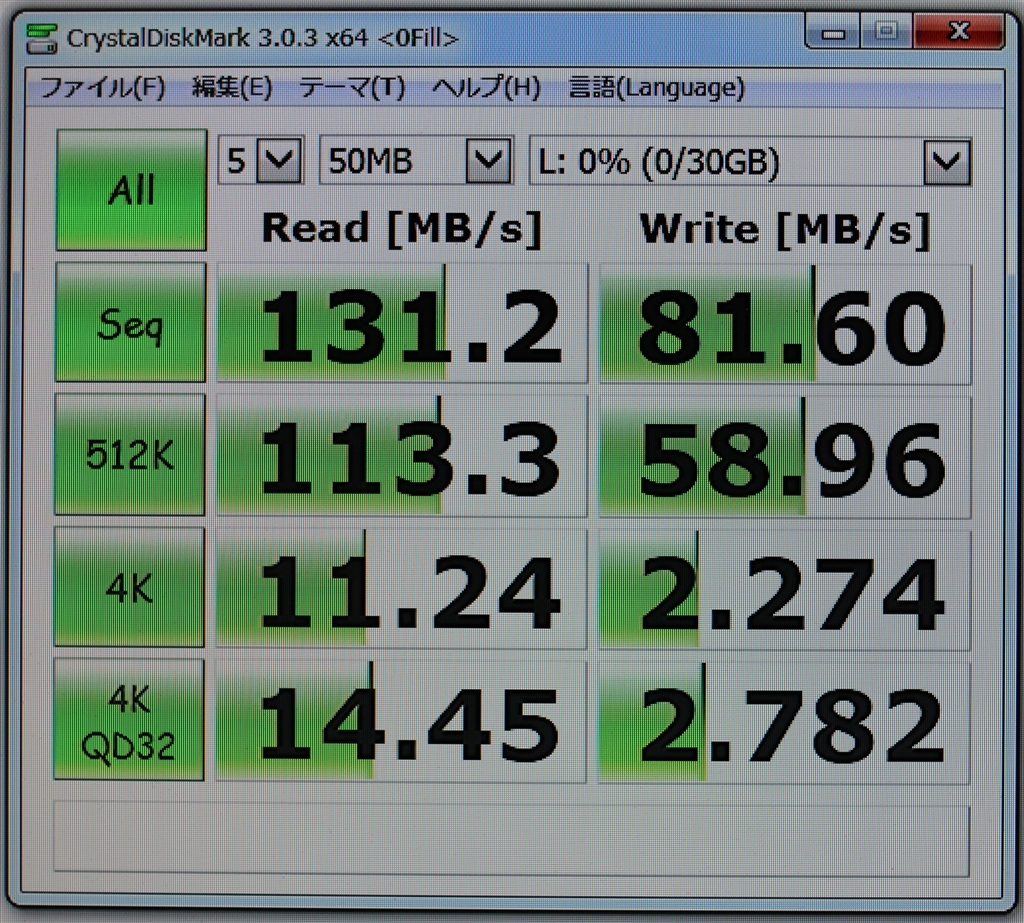The image size is (1024, 923).
Task: Close the CrystalDiskMark window
Action: click(959, 31)
